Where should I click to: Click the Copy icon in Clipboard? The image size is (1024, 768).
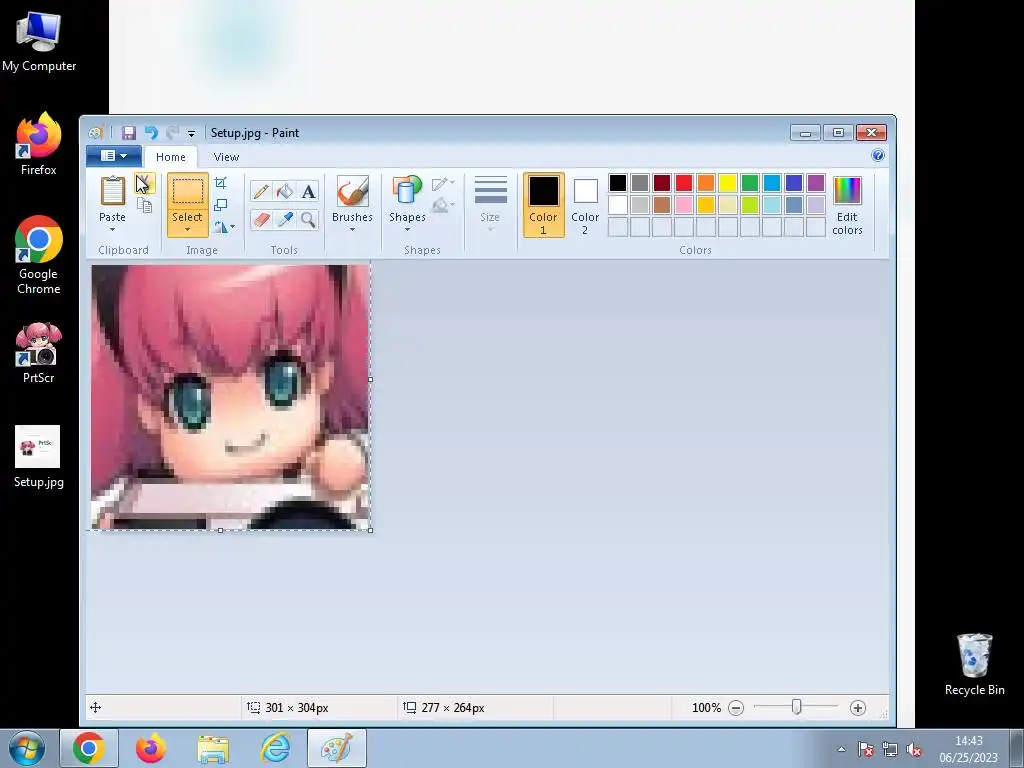coord(144,206)
